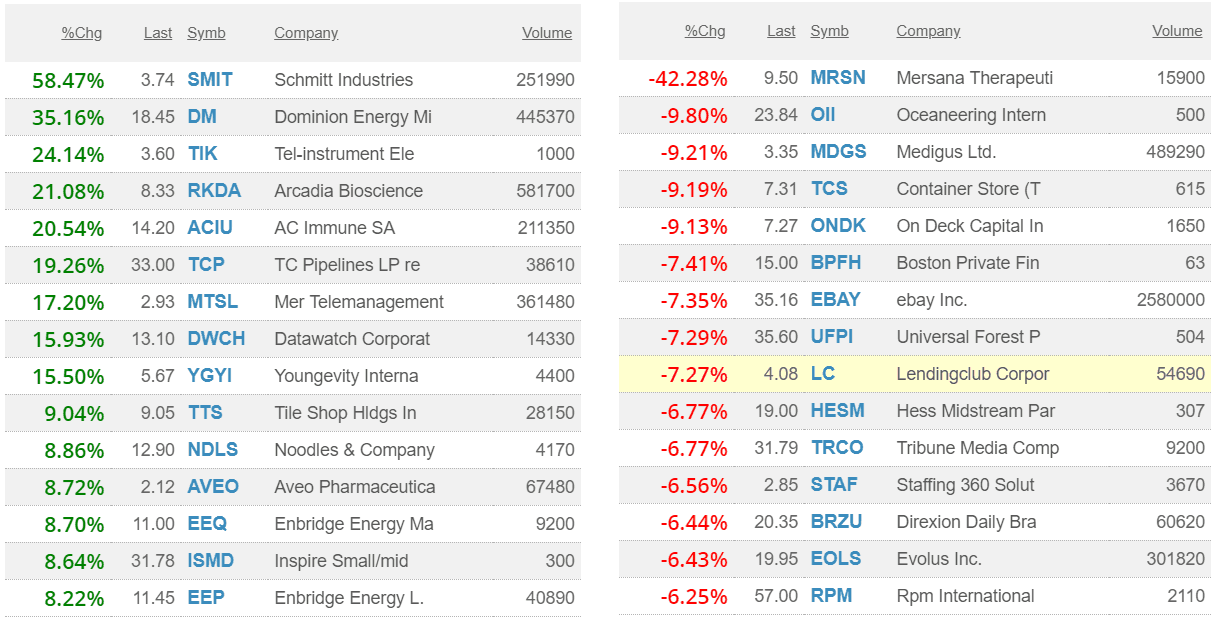Image resolution: width=1223 pixels, height=634 pixels.
Task: Sort gainers by the Volume column header
Action: (546, 32)
